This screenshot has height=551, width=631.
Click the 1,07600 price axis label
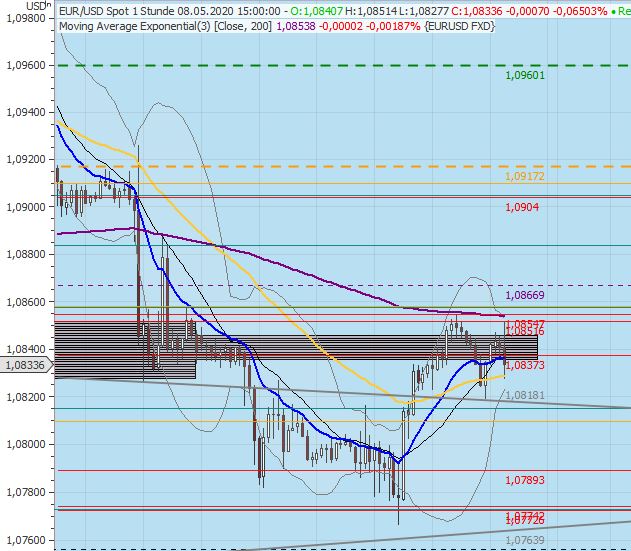click(x=26, y=540)
